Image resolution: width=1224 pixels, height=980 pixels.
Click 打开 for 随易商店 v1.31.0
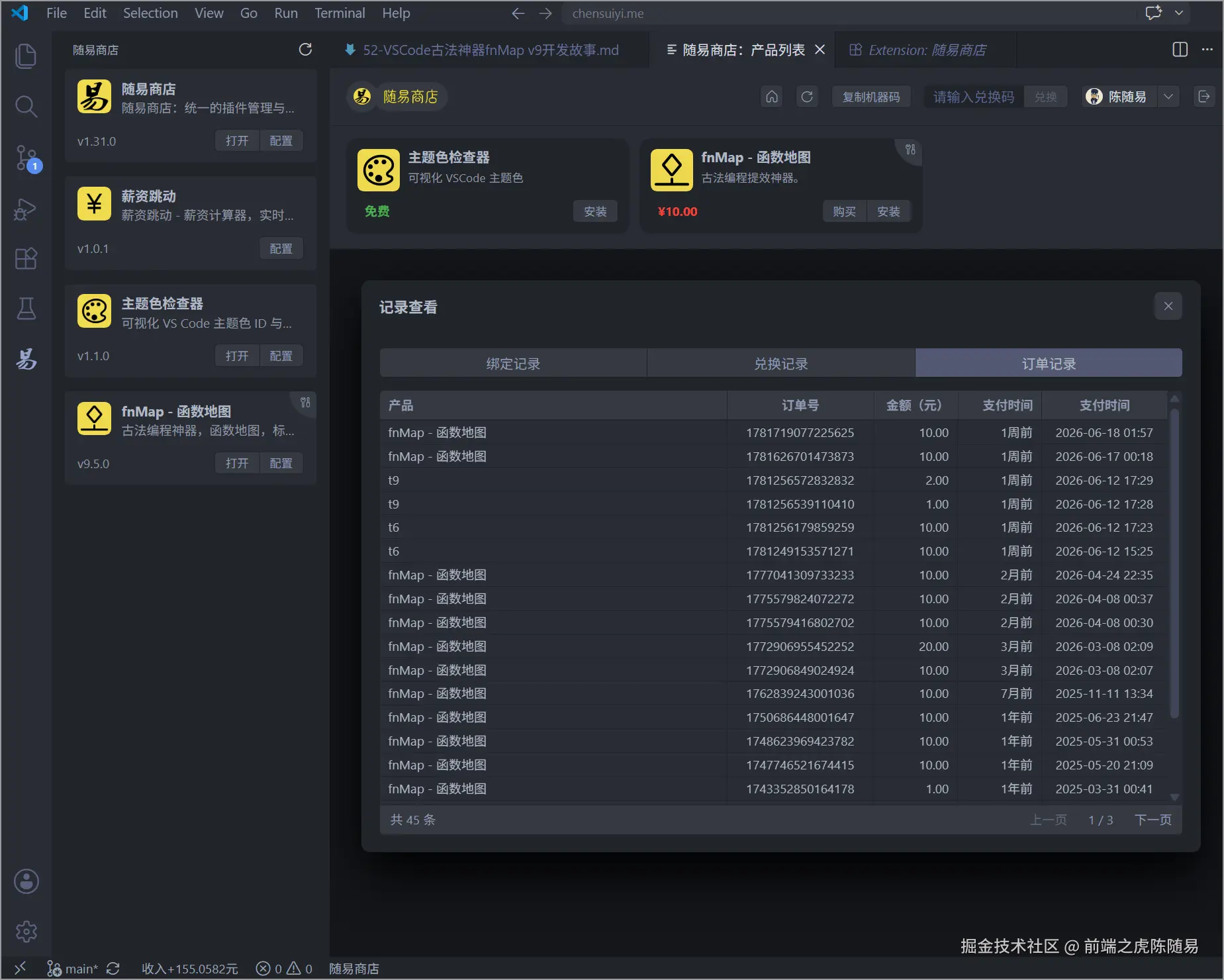(237, 140)
